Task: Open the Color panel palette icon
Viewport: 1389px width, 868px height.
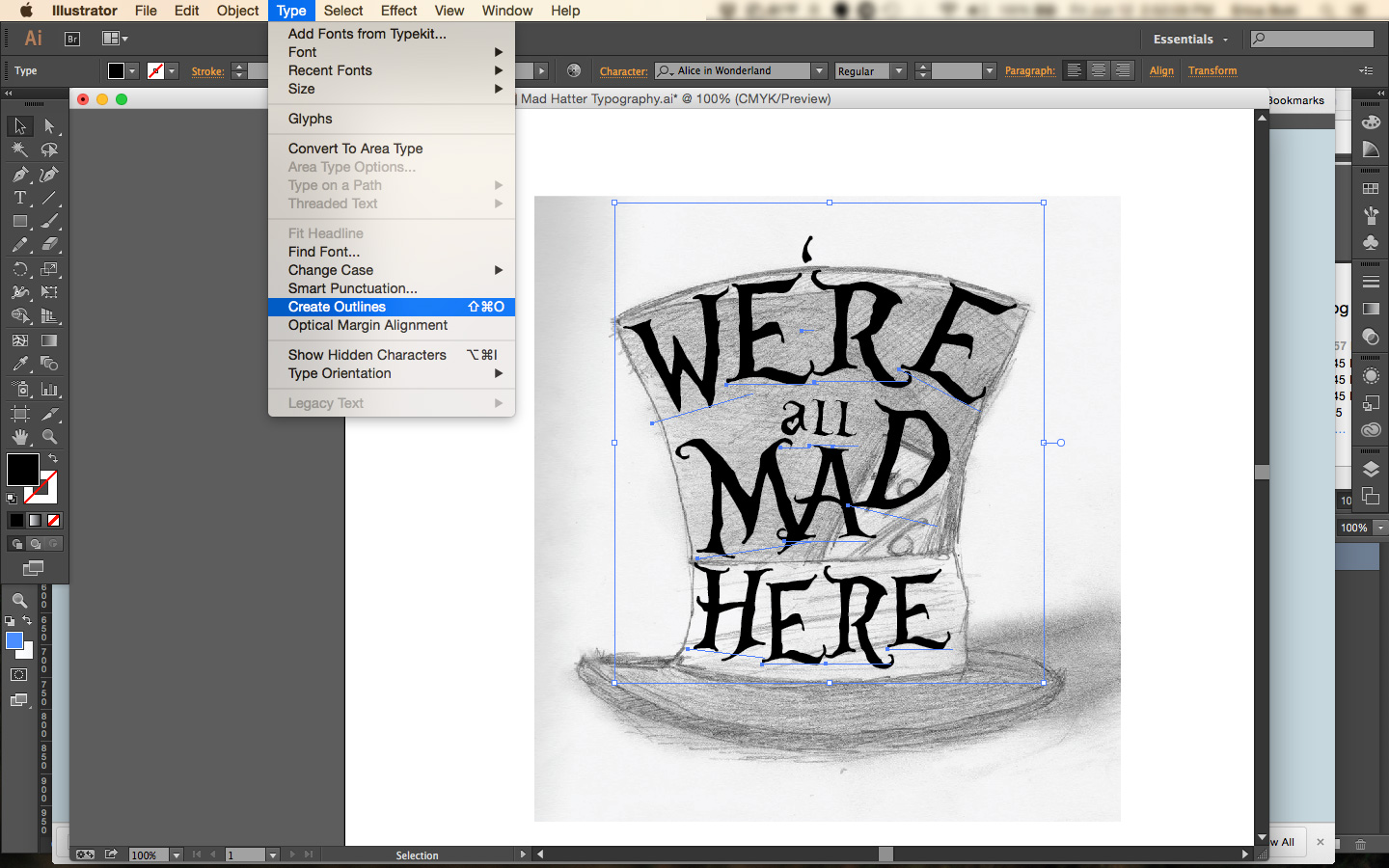Action: (x=1371, y=122)
